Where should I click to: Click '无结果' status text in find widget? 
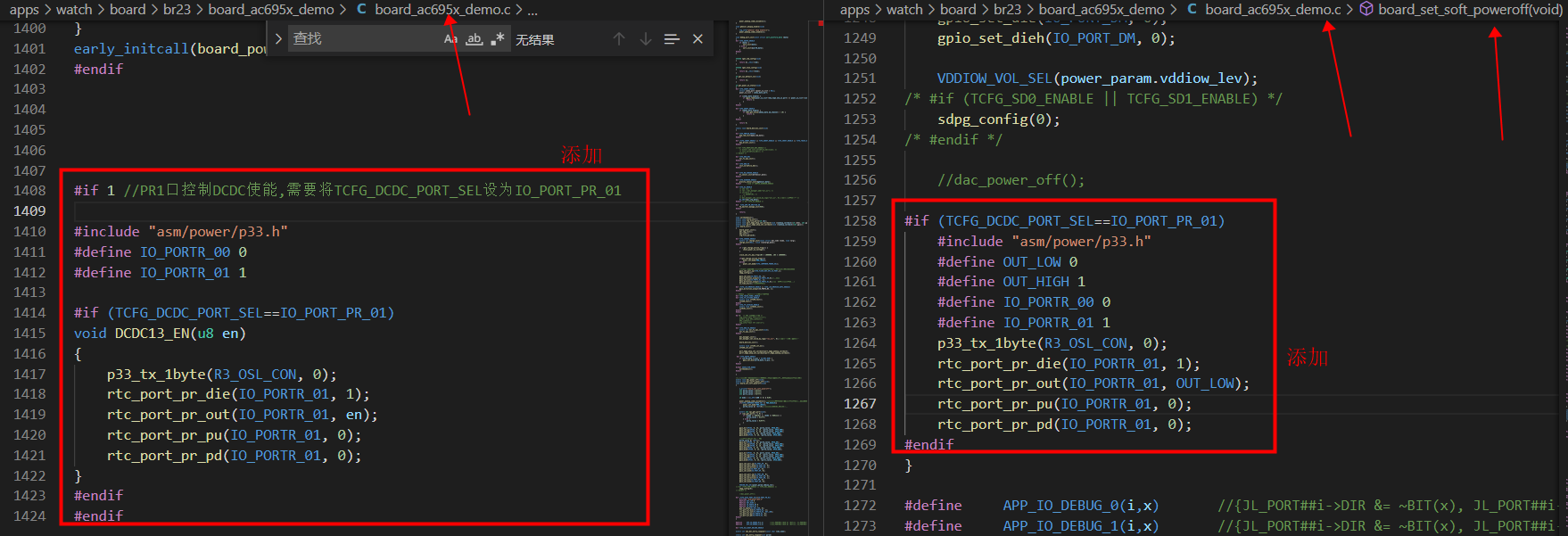click(x=534, y=39)
